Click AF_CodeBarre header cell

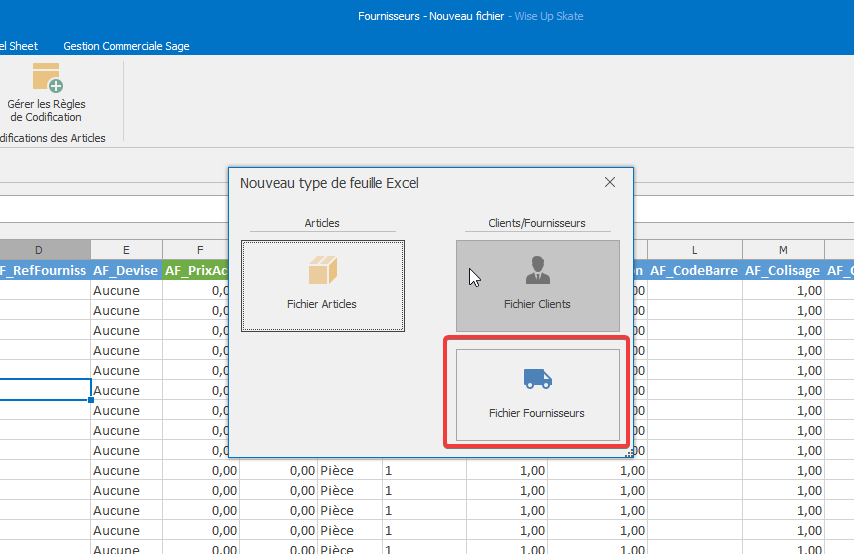(694, 271)
